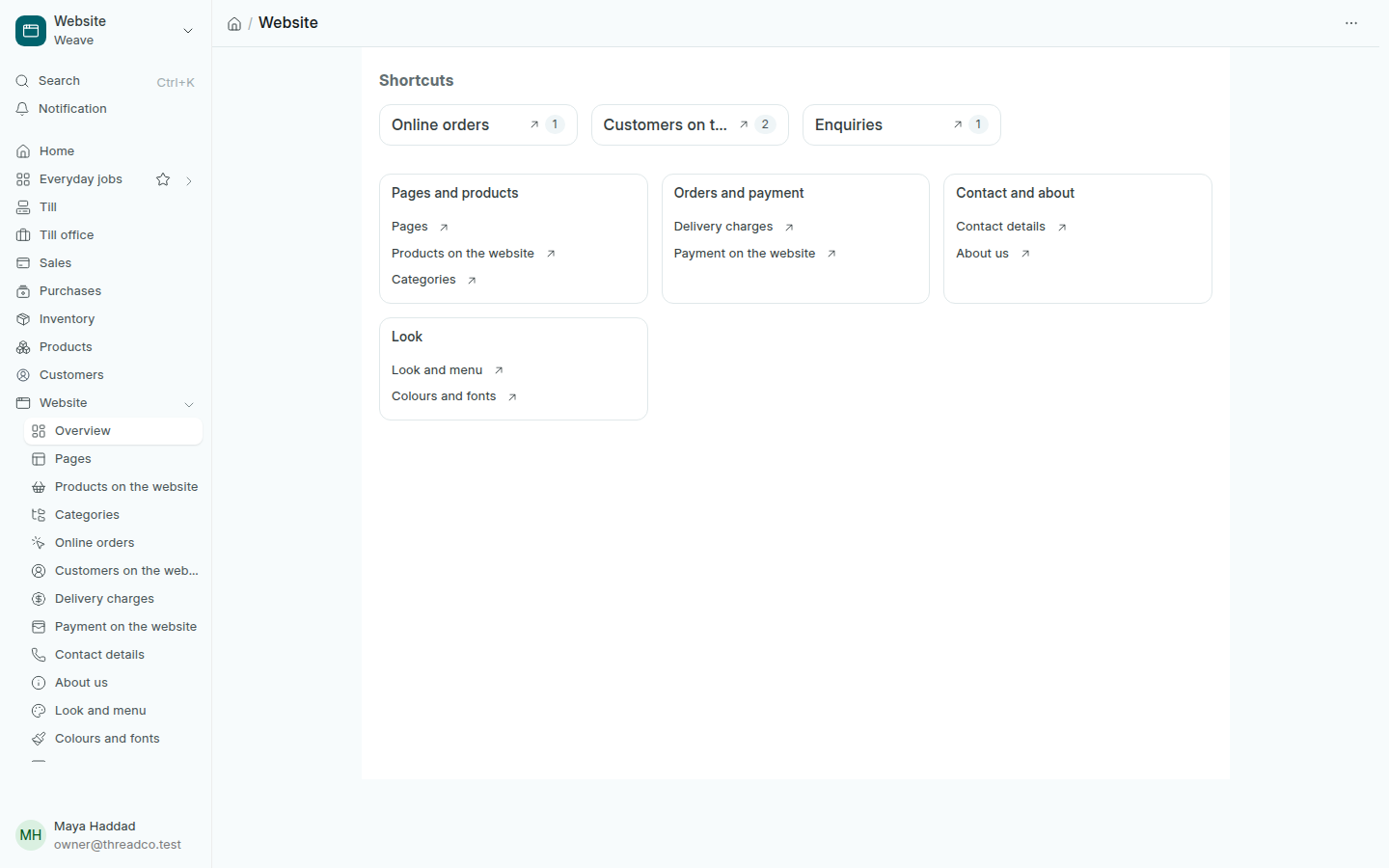This screenshot has width=1389, height=868.
Task: Open the Enquiries shortcut card
Action: click(x=902, y=125)
